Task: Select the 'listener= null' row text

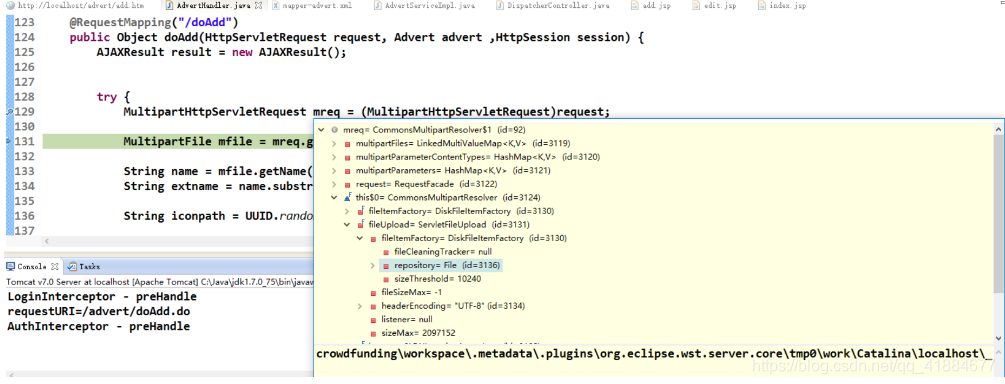Action: 407,320
